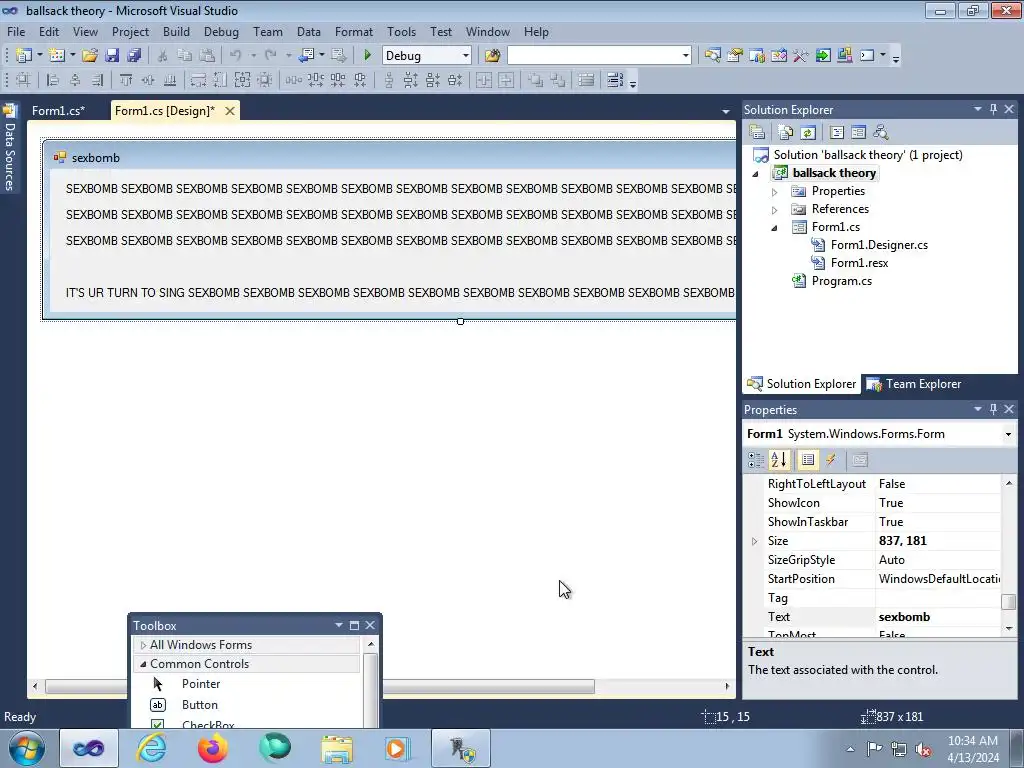Click the Save All icon
This screenshot has height=768, width=1024.
tap(134, 56)
